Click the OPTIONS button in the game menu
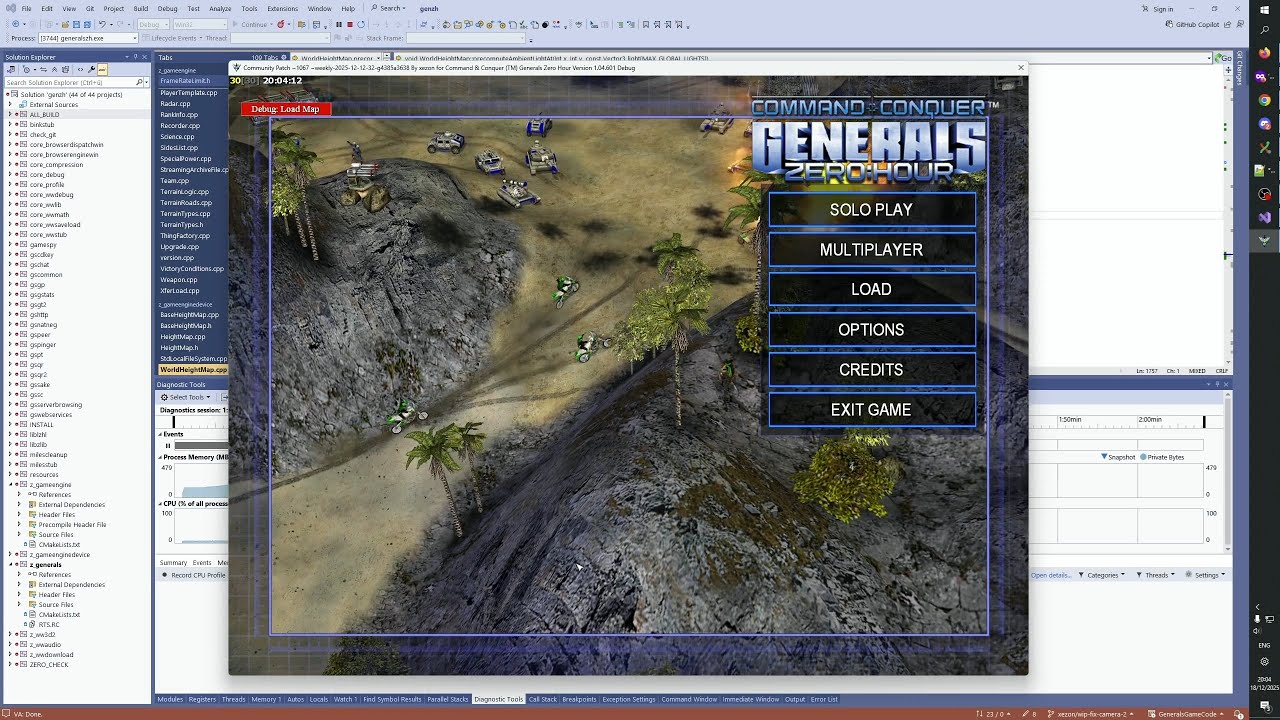 coord(871,330)
